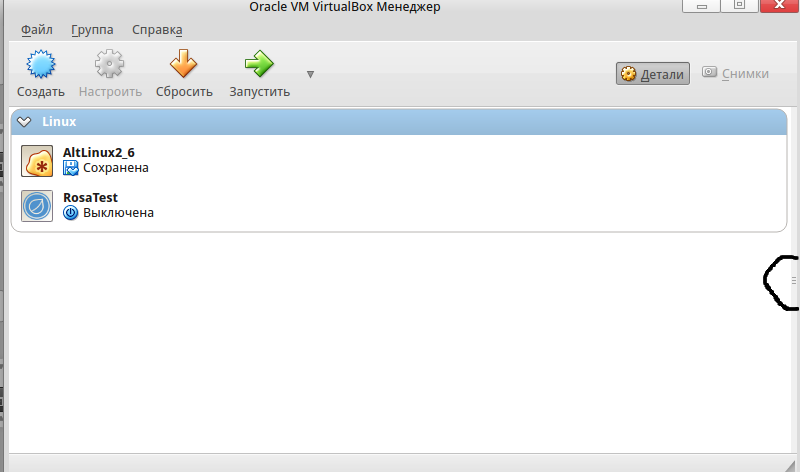Click the Запустить green arrow icon
The width and height of the screenshot is (800, 472).
259,64
